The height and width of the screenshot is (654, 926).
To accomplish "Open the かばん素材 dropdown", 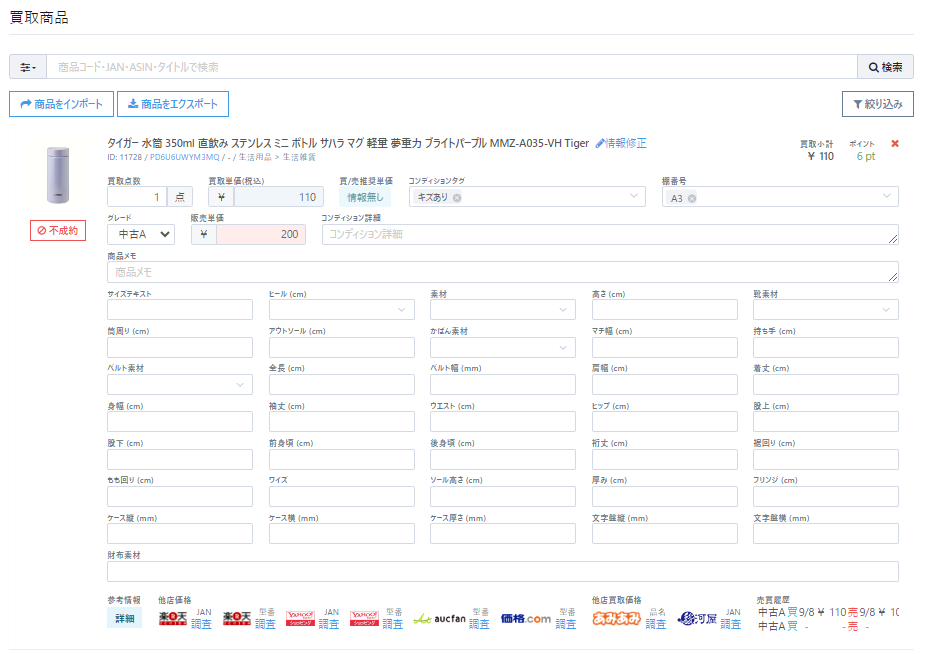I will (503, 347).
